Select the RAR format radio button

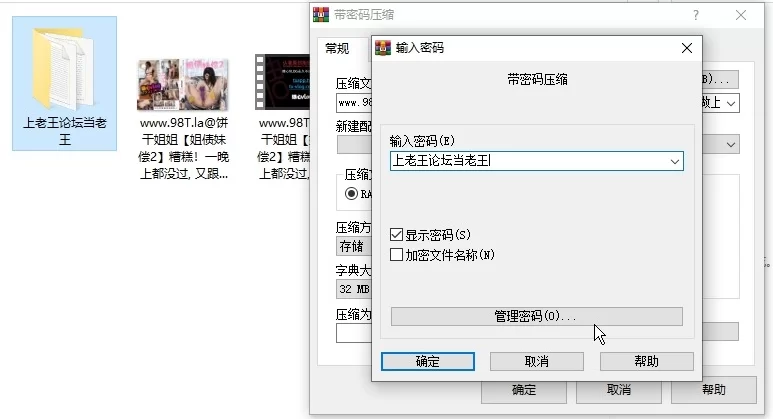352,193
